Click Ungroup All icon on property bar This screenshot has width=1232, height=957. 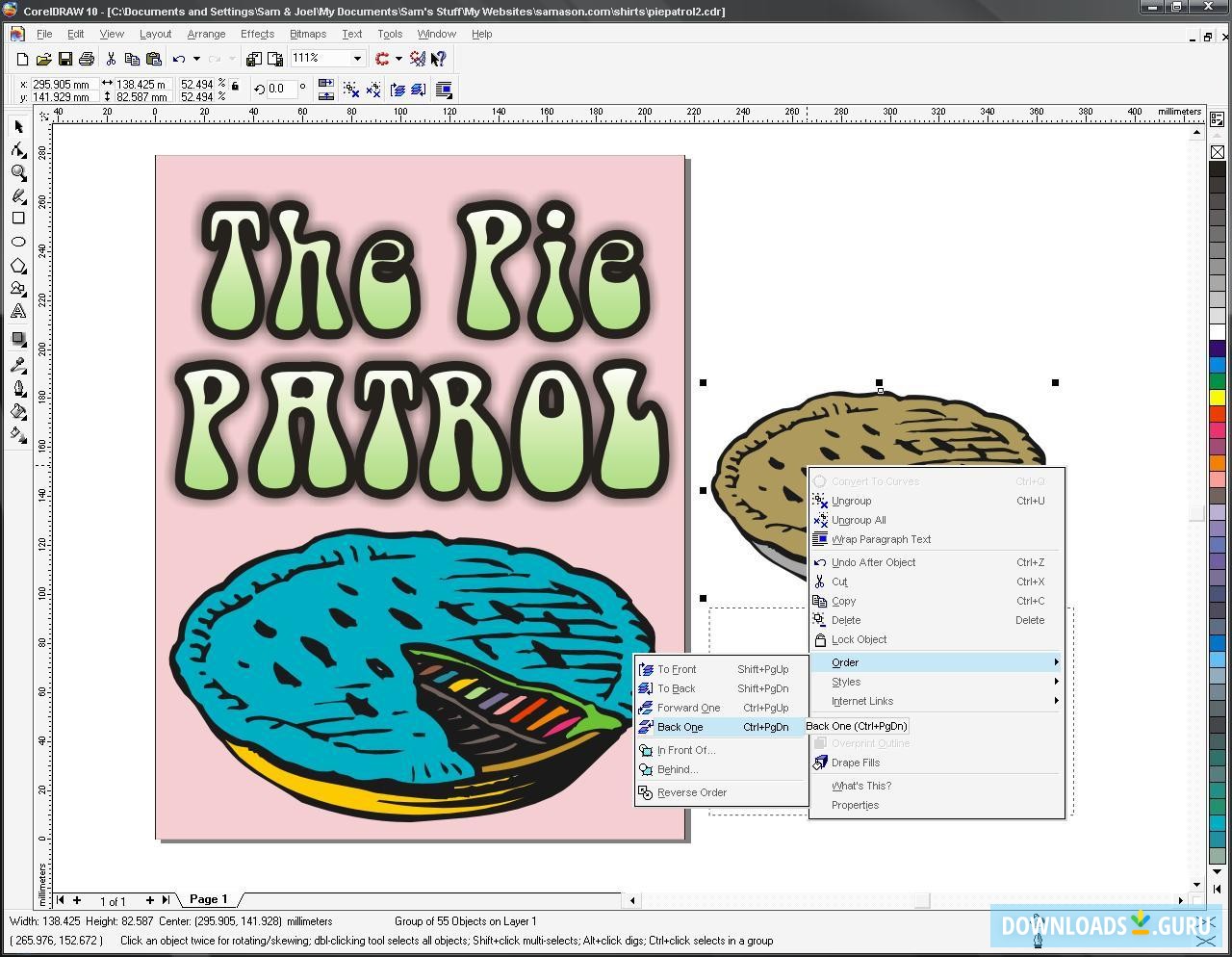372,90
